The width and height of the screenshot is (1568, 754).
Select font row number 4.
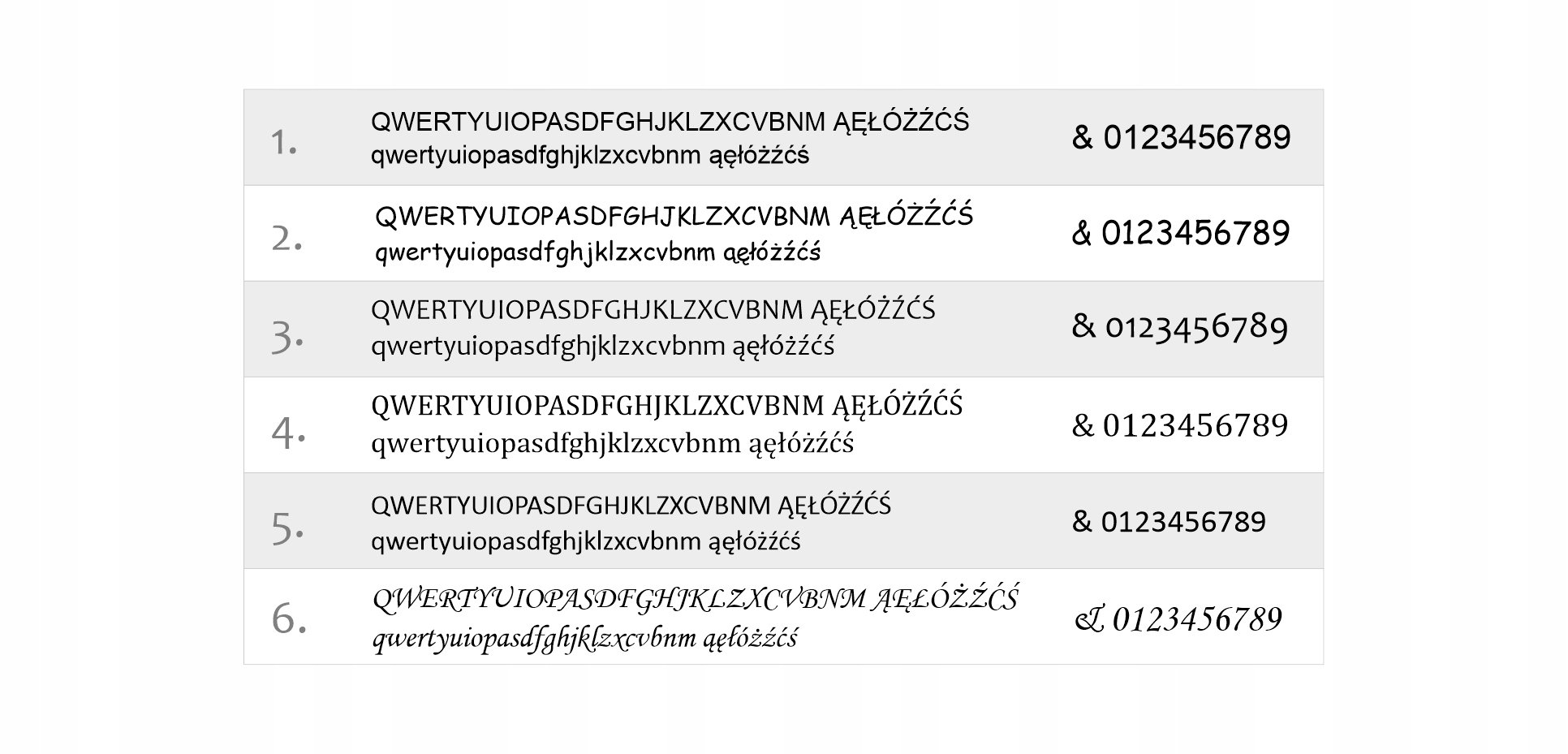tap(783, 424)
